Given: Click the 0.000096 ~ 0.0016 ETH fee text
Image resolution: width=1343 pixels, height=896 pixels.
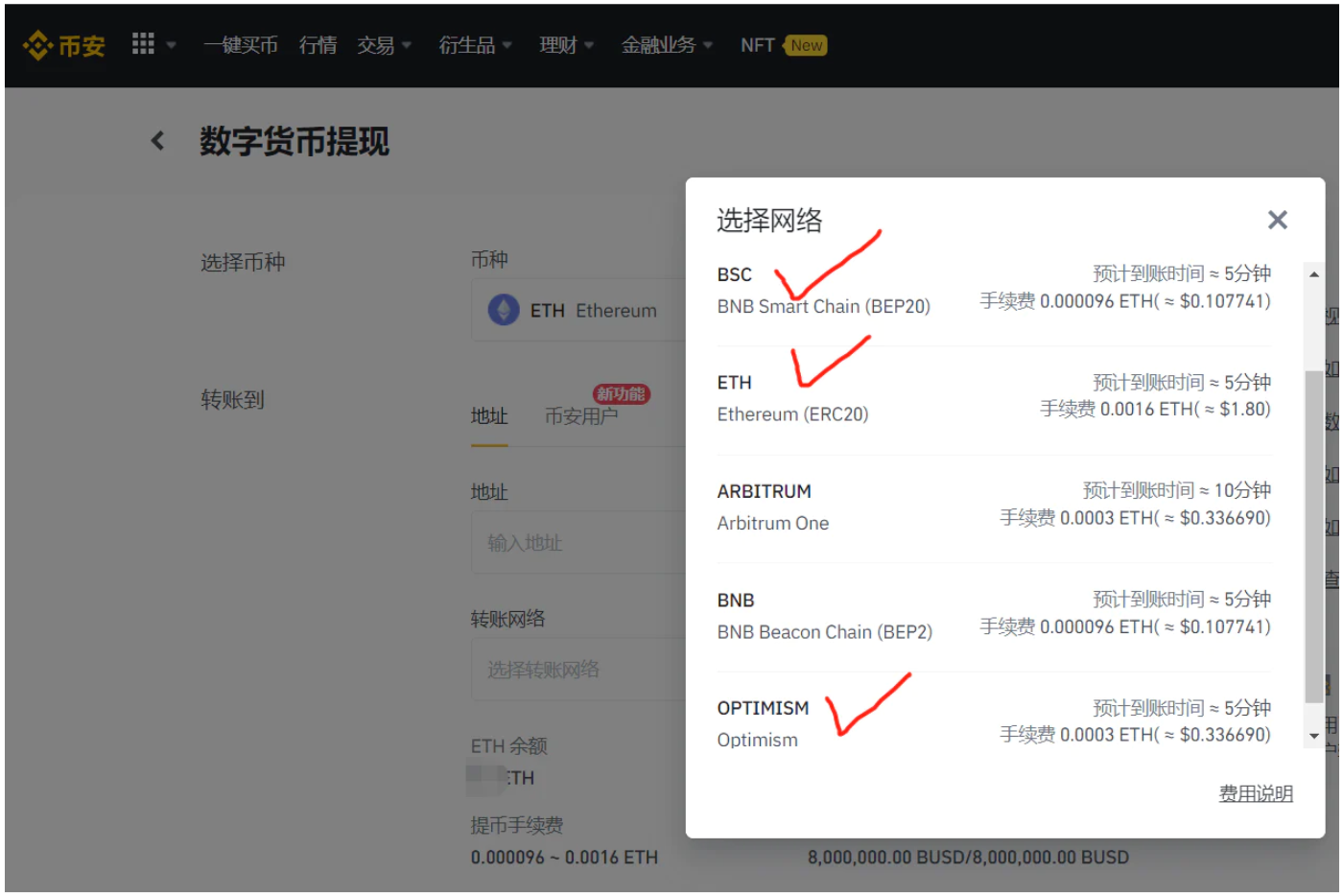Looking at the screenshot, I should click(x=564, y=857).
